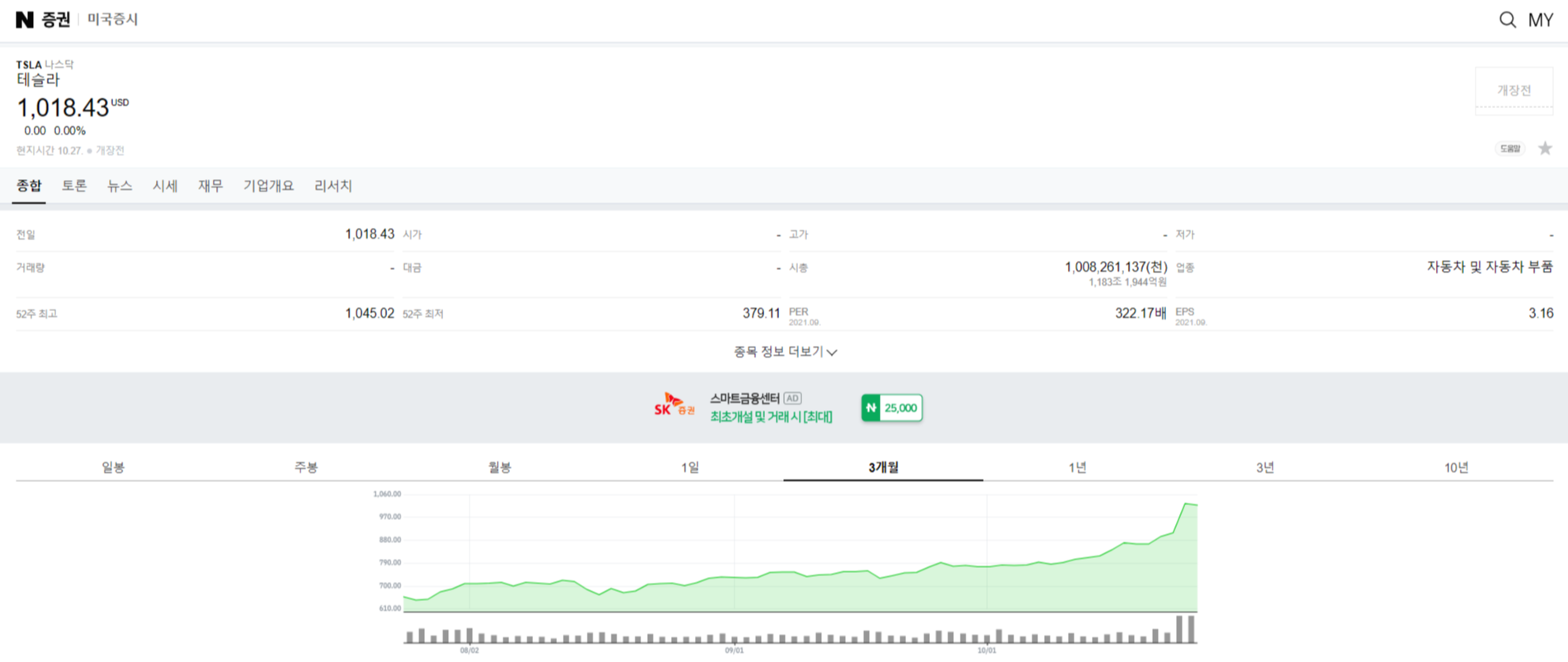Click the 1,018.43 current price
Viewport: 1568px width, 662px height.
pos(63,108)
